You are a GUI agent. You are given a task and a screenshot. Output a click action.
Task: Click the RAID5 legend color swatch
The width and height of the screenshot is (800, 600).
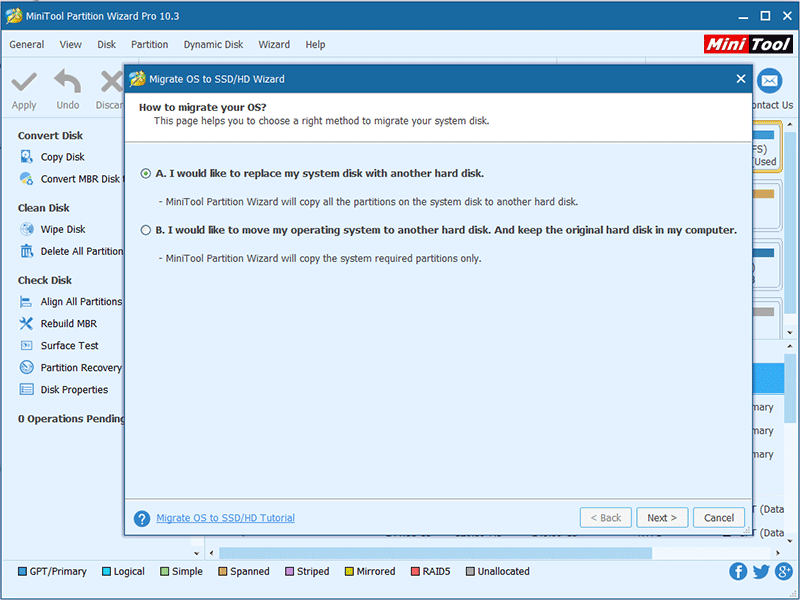coord(415,571)
